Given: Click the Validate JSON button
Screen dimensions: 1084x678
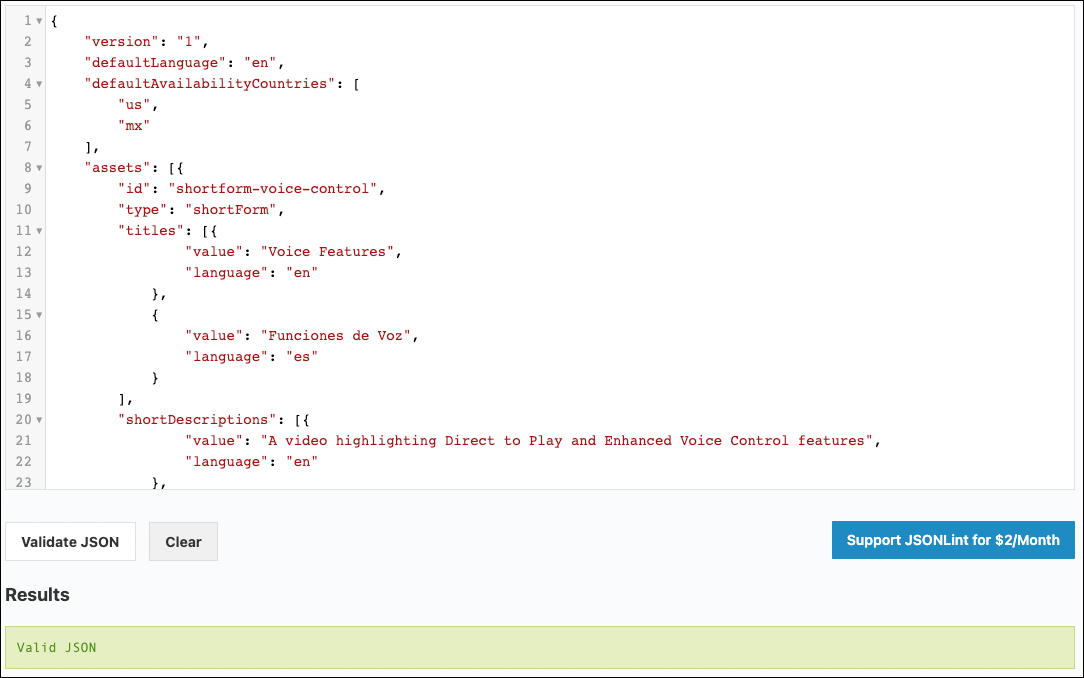Looking at the screenshot, I should [70, 541].
